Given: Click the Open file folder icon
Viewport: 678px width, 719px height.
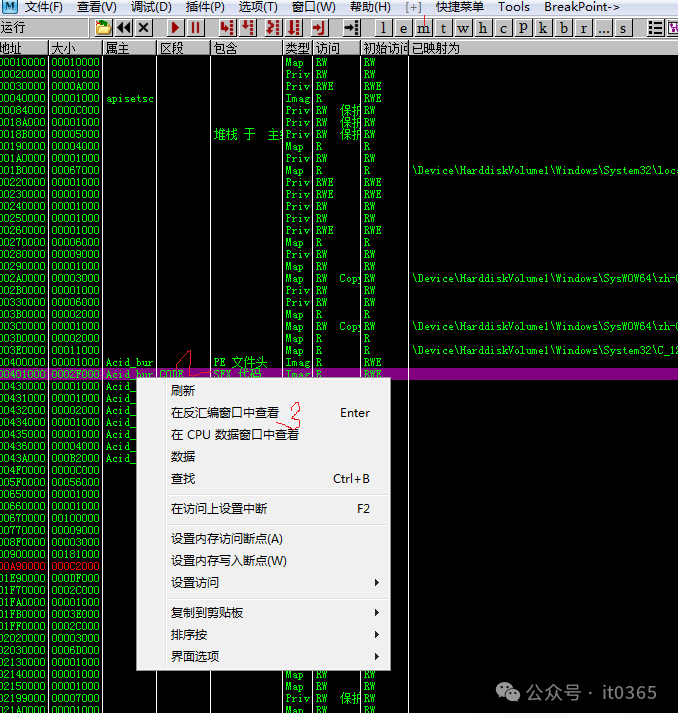Looking at the screenshot, I should (x=103, y=28).
